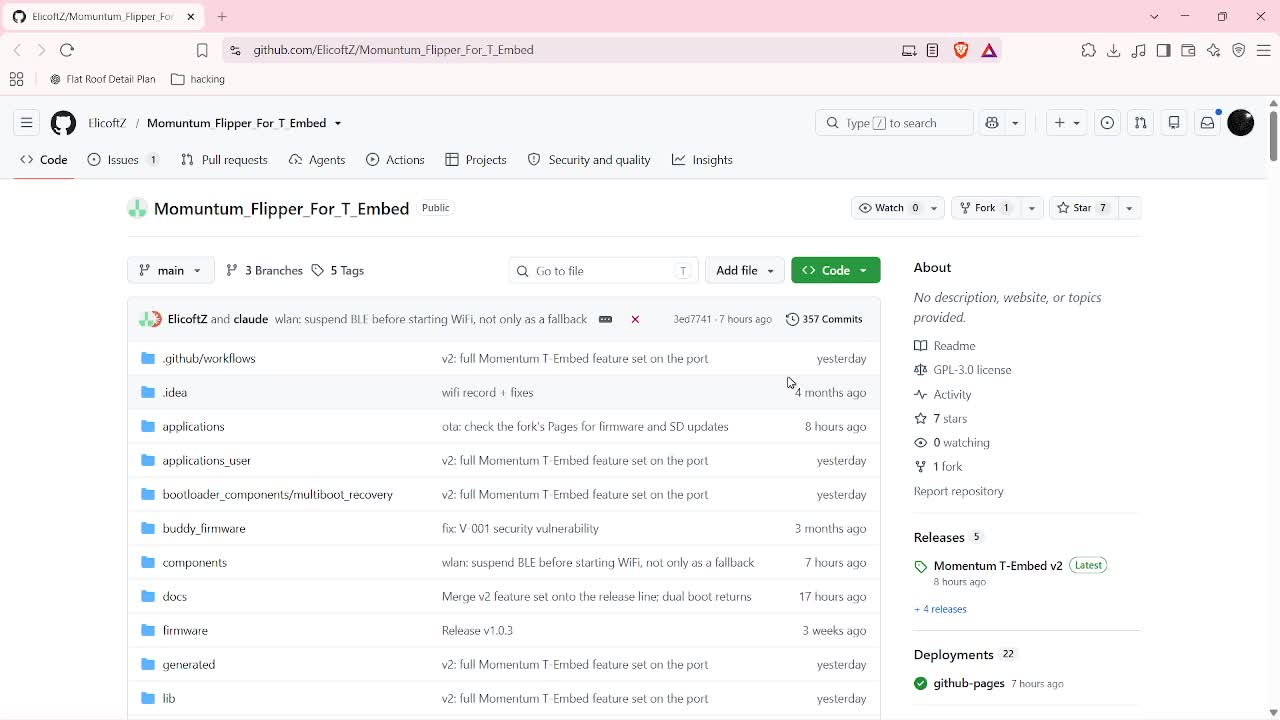Click the Report repository link
1280x720 pixels.
coord(958,491)
